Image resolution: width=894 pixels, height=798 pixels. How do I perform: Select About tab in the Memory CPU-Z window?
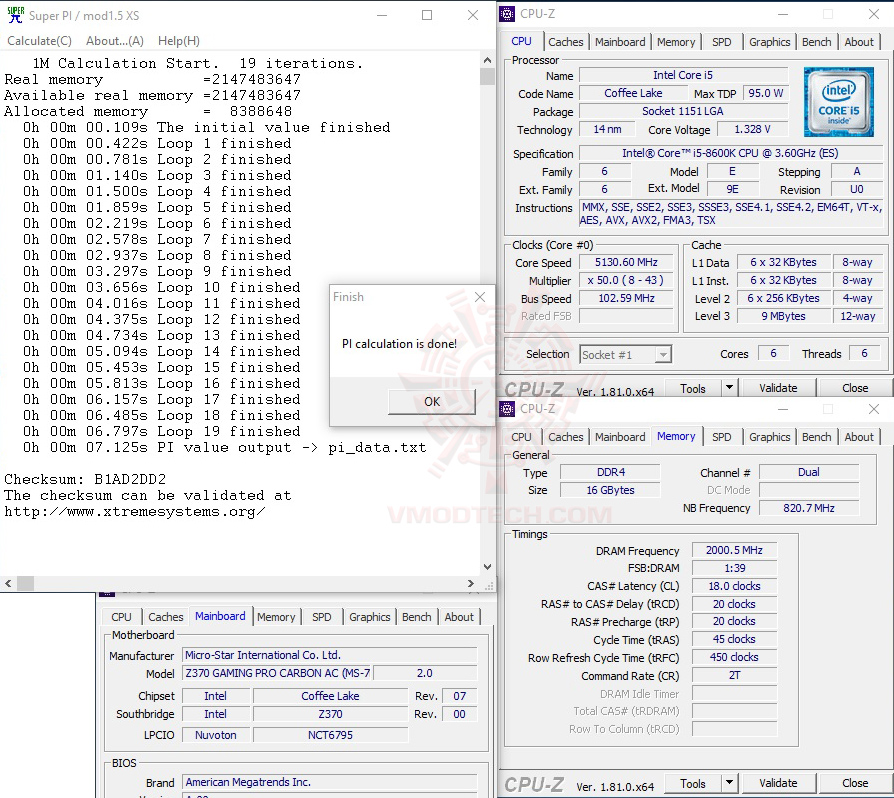click(x=859, y=437)
